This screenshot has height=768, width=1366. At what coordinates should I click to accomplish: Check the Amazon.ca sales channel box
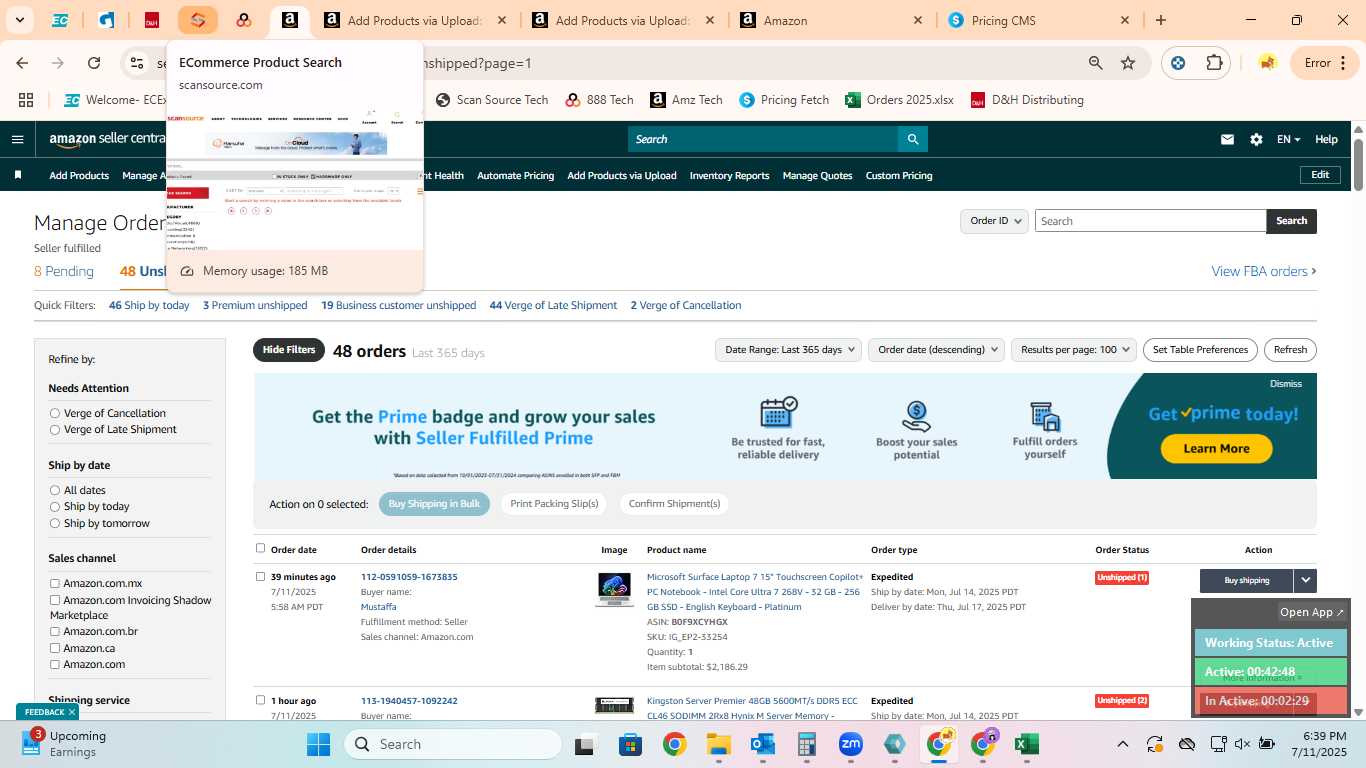(55, 648)
